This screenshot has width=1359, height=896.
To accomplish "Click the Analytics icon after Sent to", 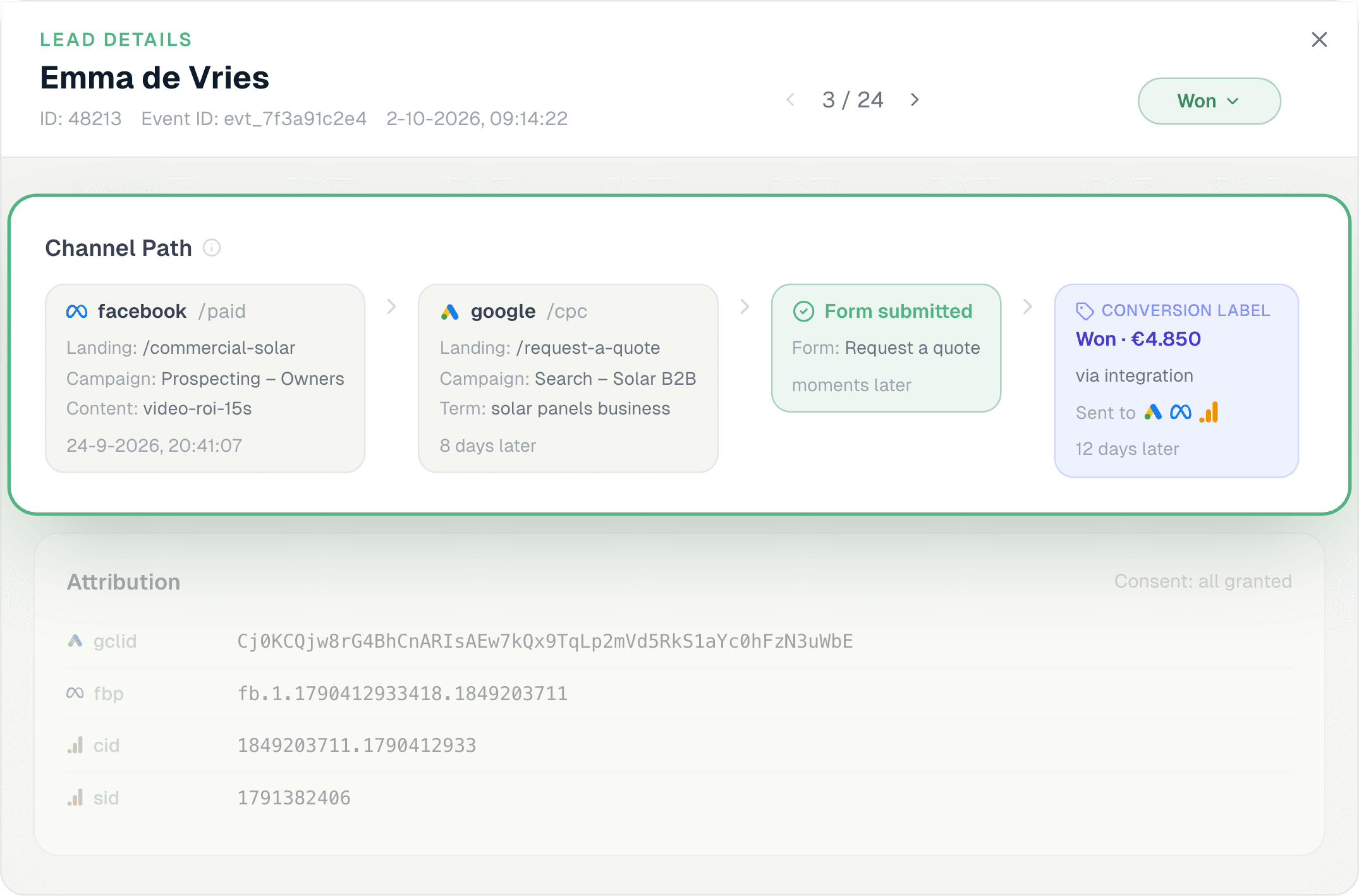I will pyautogui.click(x=1209, y=413).
